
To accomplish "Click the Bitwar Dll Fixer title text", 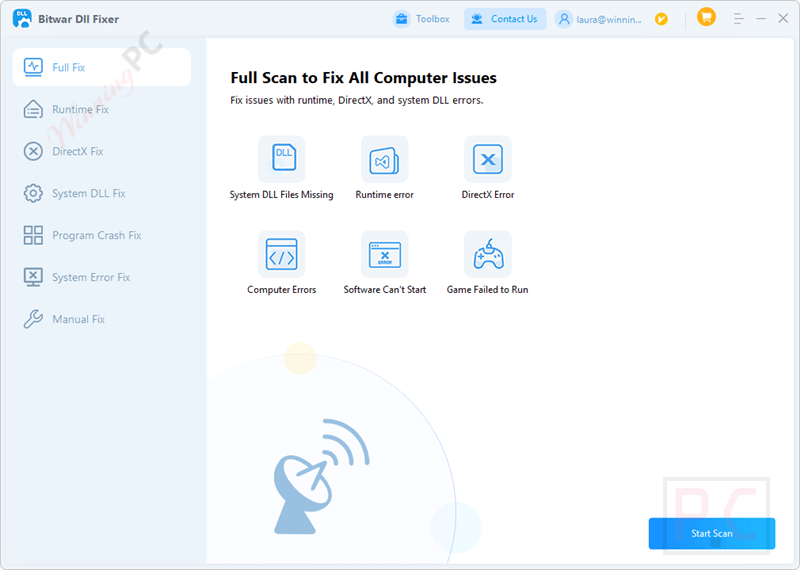I will 79,19.
